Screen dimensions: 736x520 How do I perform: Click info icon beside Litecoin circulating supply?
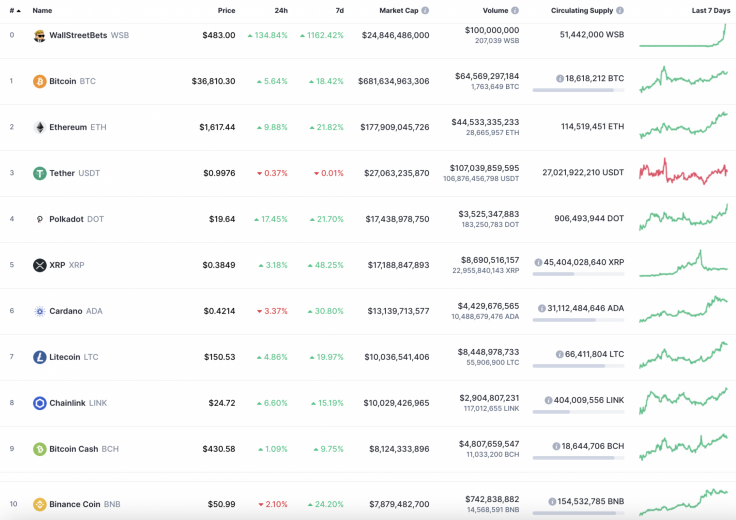(560, 354)
